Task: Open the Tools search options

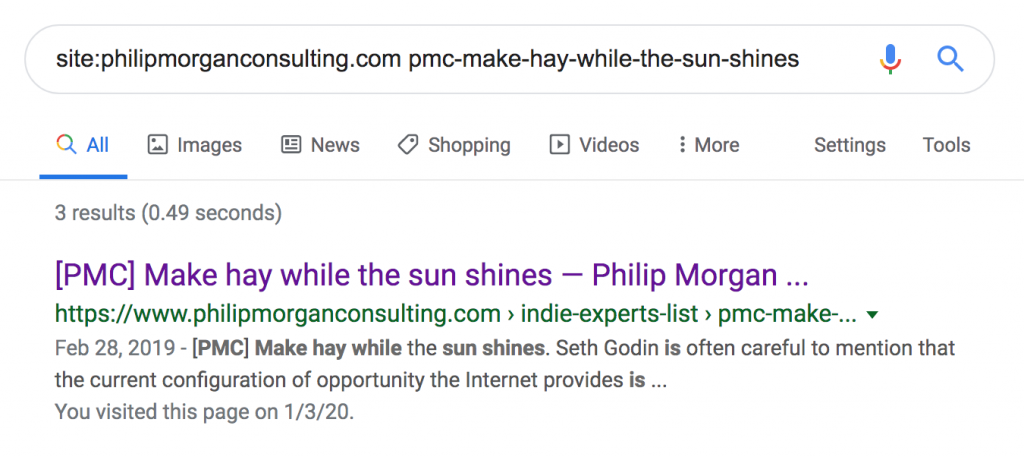Action: [x=946, y=144]
